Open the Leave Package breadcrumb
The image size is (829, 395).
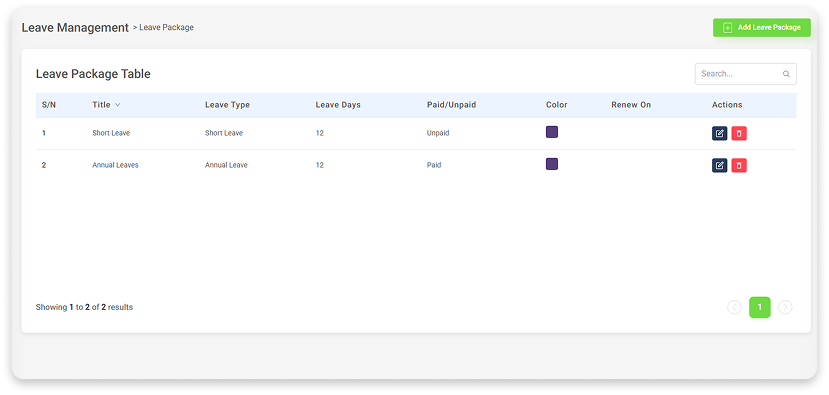coord(167,27)
